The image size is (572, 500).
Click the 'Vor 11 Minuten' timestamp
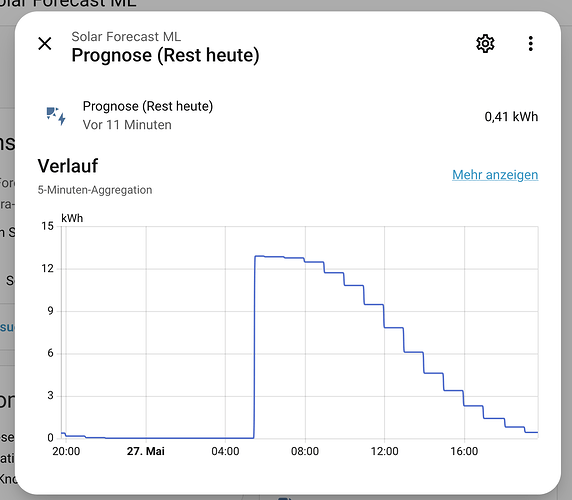point(127,125)
